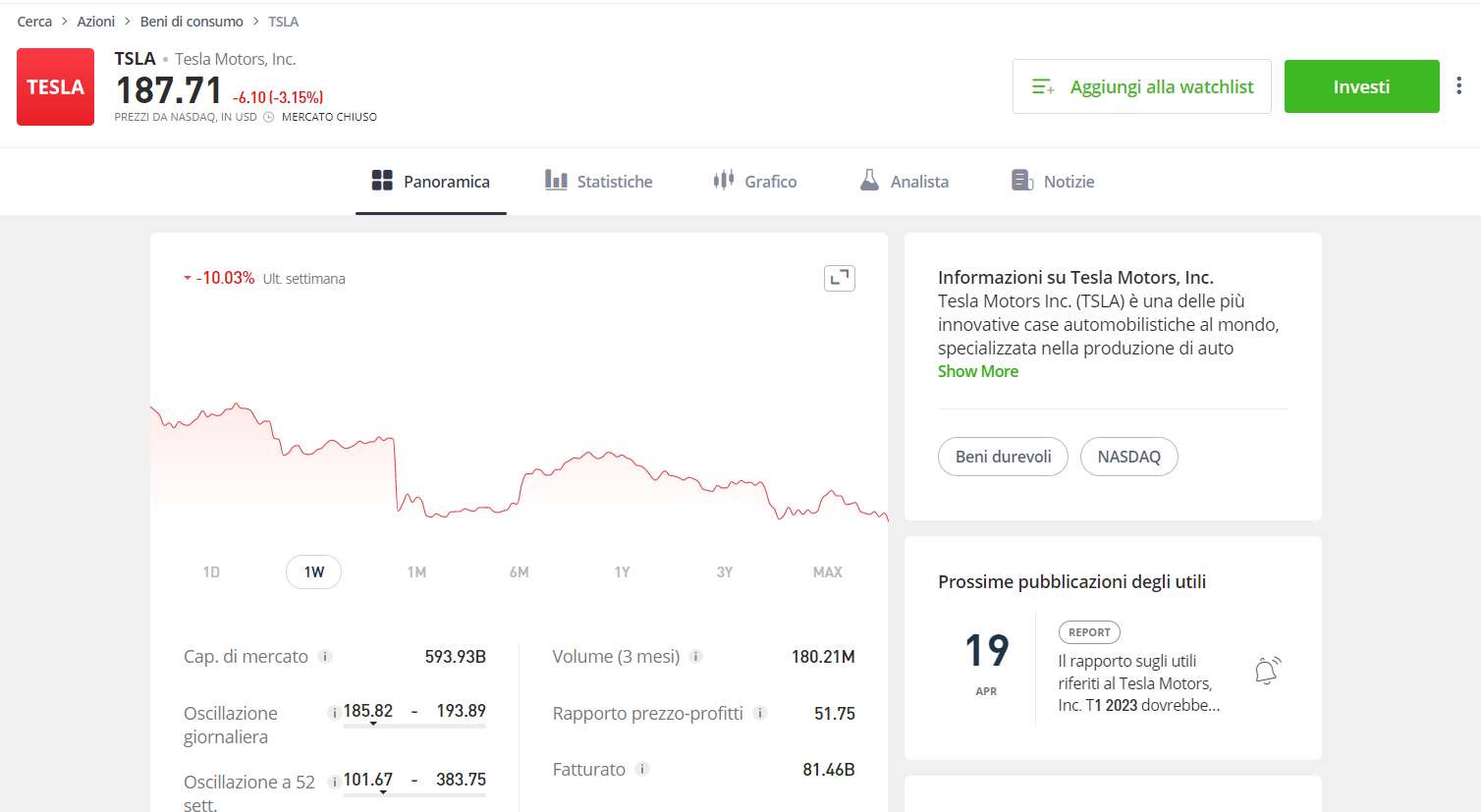This screenshot has height=812, width=1481.
Task: Click the Azioni breadcrumb link
Action: [96, 22]
